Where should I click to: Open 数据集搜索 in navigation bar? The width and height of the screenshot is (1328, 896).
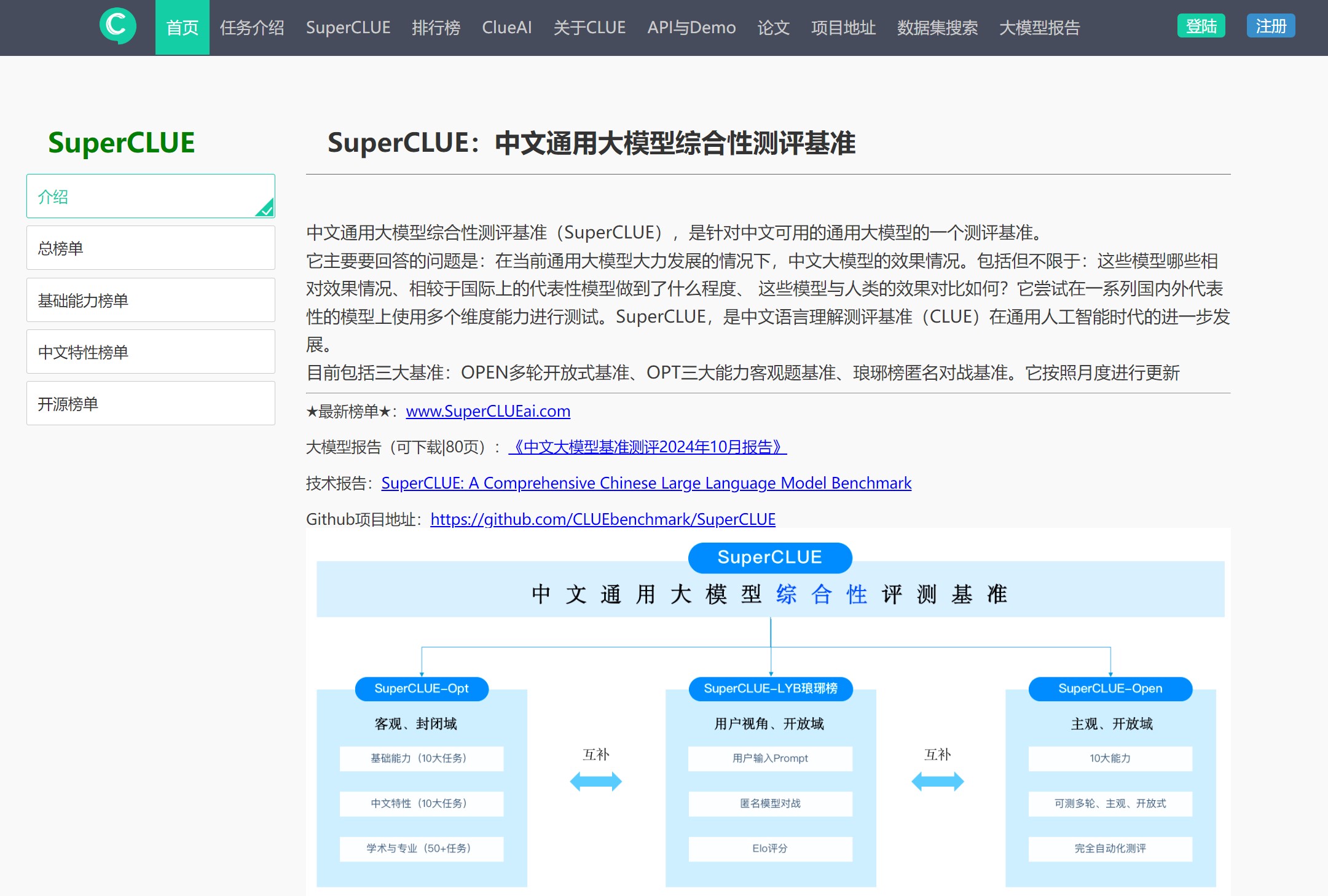[x=937, y=28]
